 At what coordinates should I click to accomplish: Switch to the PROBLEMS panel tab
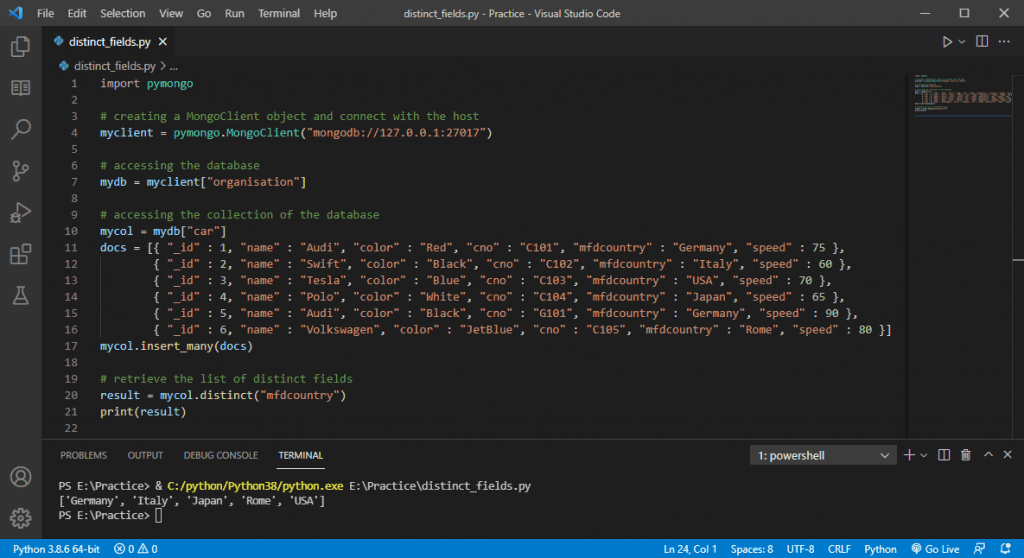pyautogui.click(x=84, y=455)
